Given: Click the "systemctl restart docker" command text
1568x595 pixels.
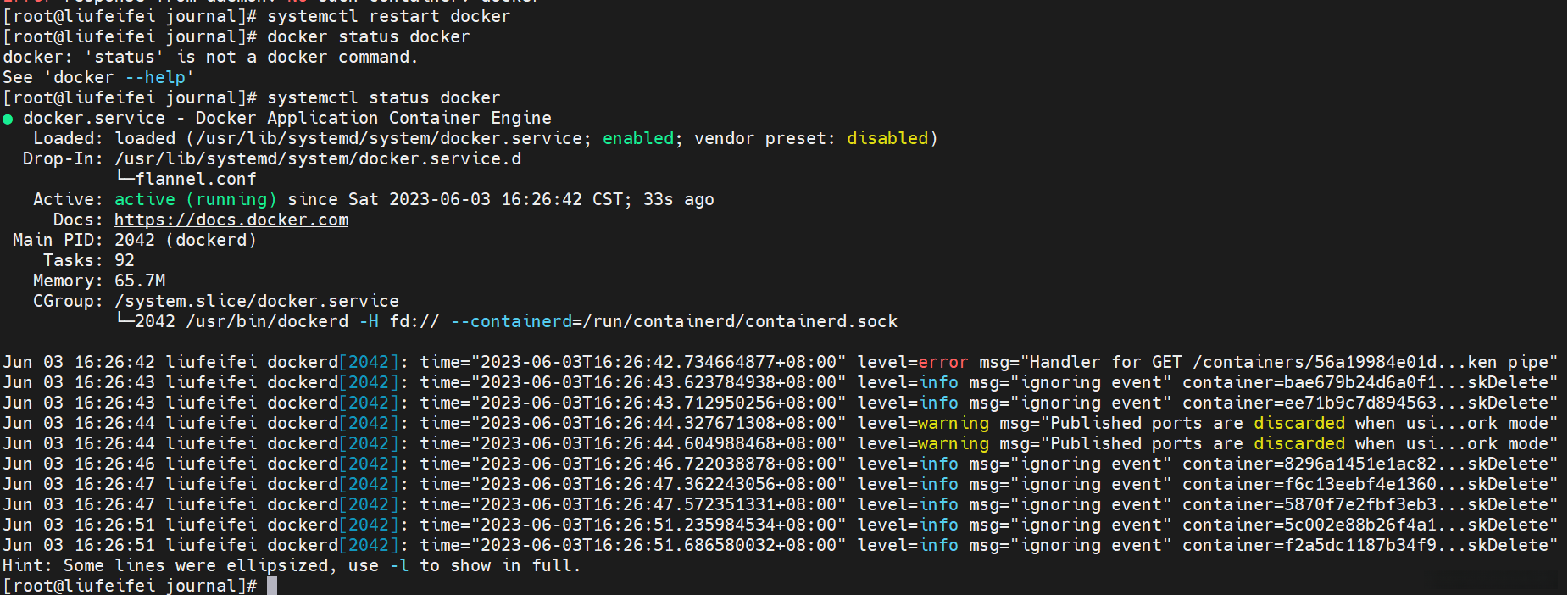Looking at the screenshot, I should pyautogui.click(x=389, y=17).
